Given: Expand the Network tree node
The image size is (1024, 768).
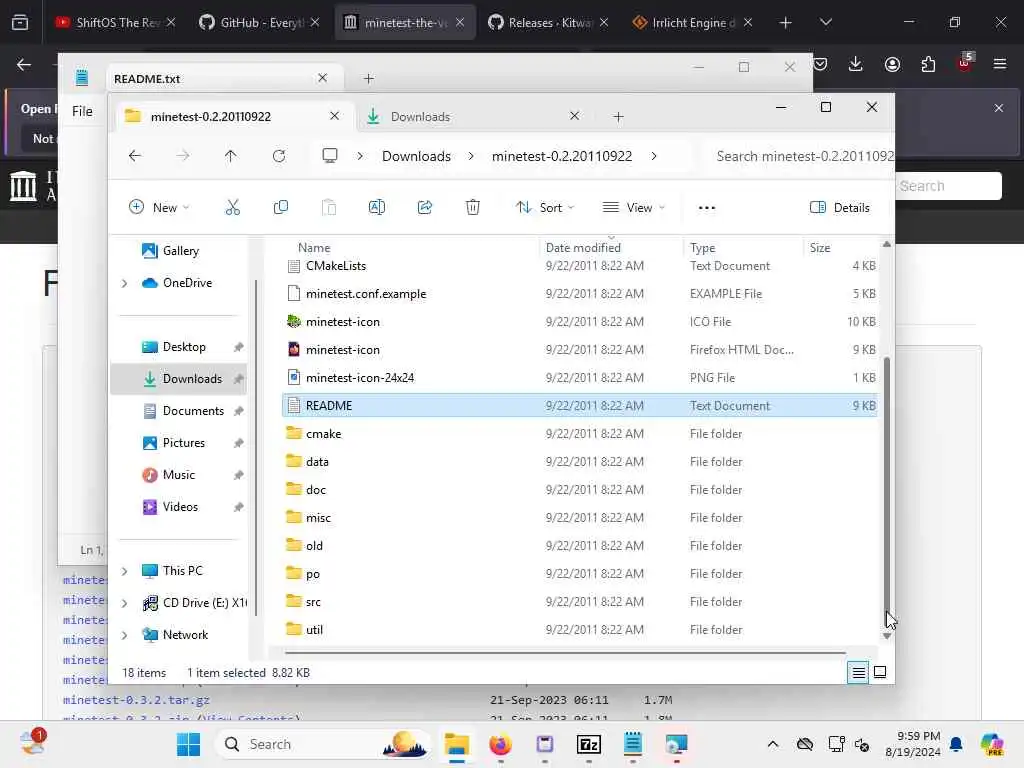Looking at the screenshot, I should click(124, 635).
